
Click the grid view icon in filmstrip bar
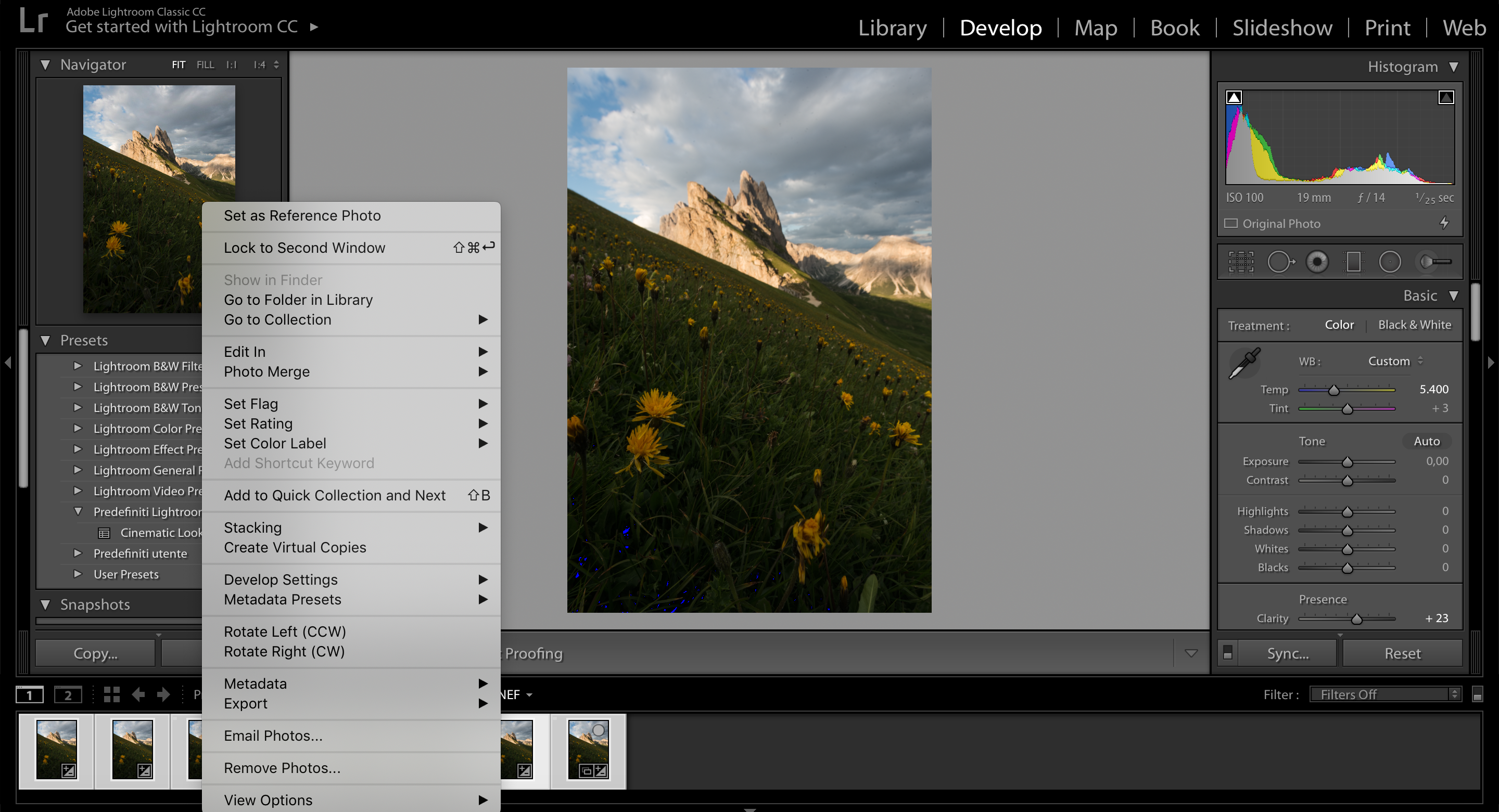click(111, 694)
